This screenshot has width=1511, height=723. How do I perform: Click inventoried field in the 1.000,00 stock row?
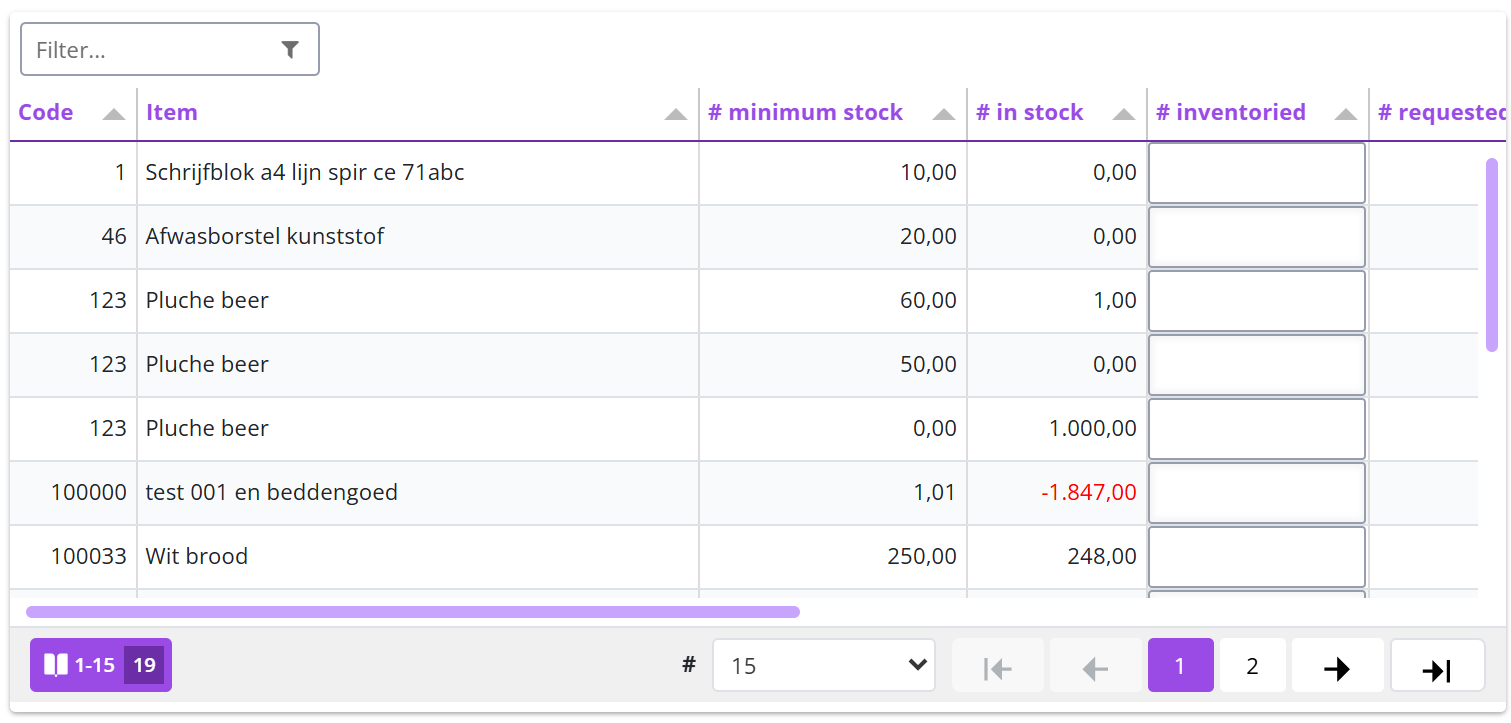[x=1257, y=429]
